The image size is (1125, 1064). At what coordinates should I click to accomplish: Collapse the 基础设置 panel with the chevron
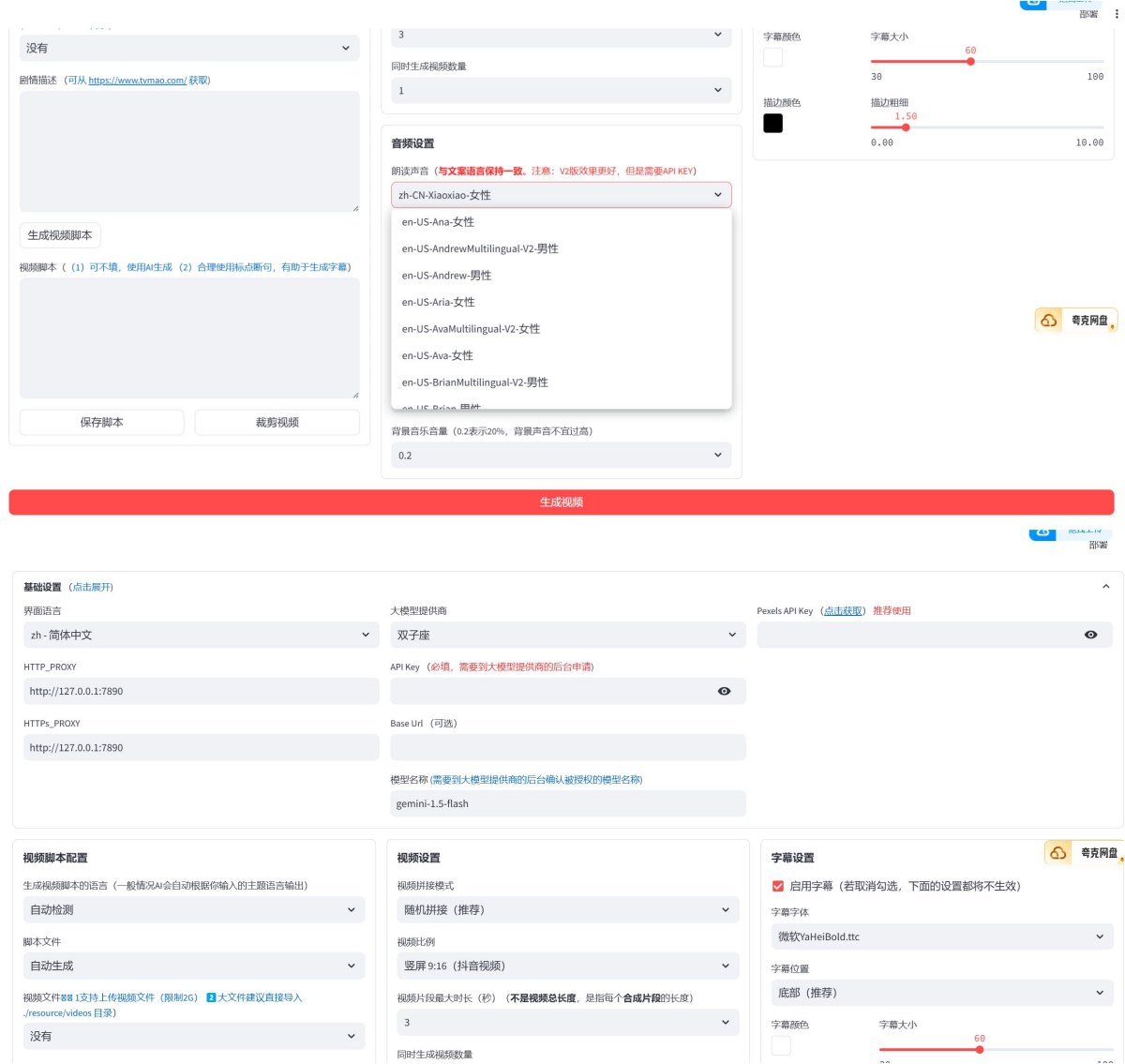pos(1105,587)
